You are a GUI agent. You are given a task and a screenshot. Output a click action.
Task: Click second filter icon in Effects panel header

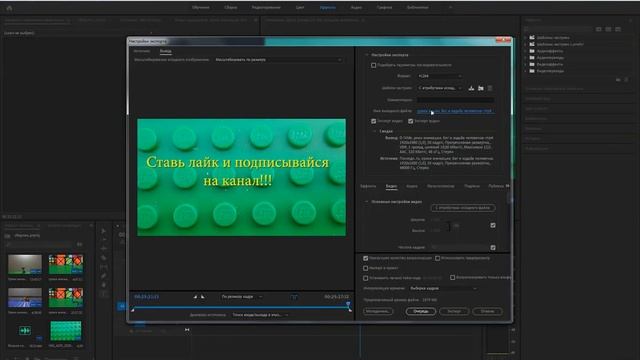coord(608,29)
